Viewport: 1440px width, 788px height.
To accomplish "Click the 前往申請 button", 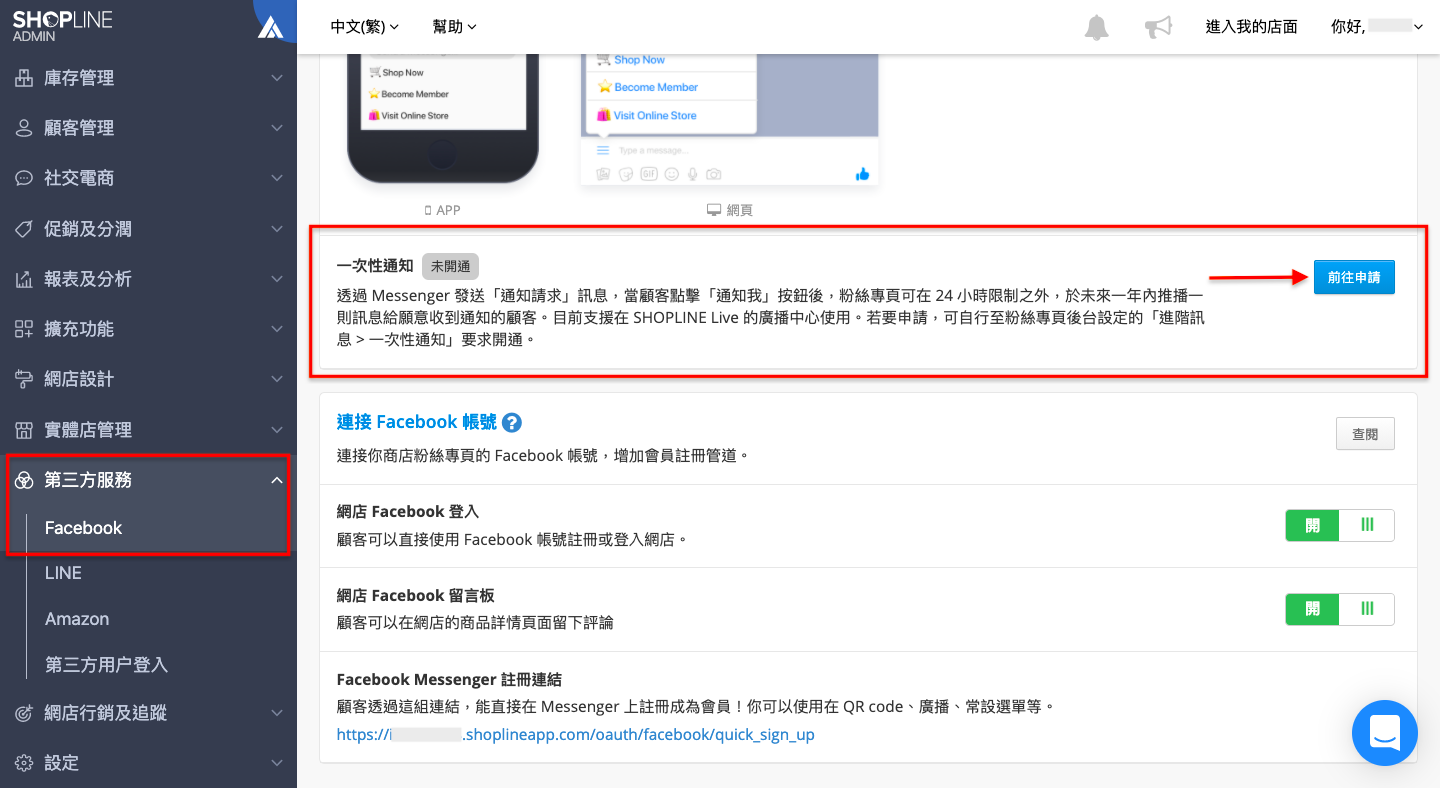I will 1354,277.
